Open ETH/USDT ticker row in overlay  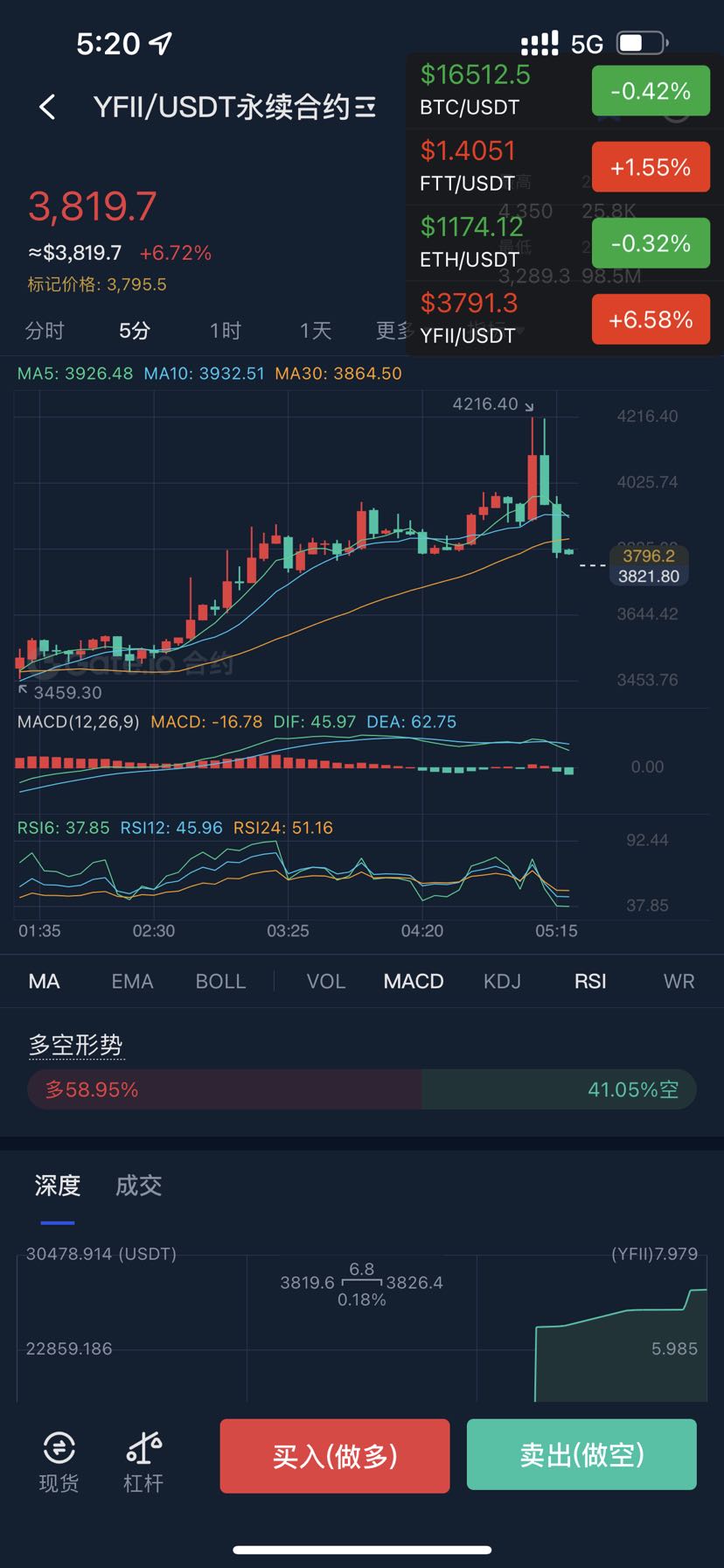pyautogui.click(x=565, y=243)
